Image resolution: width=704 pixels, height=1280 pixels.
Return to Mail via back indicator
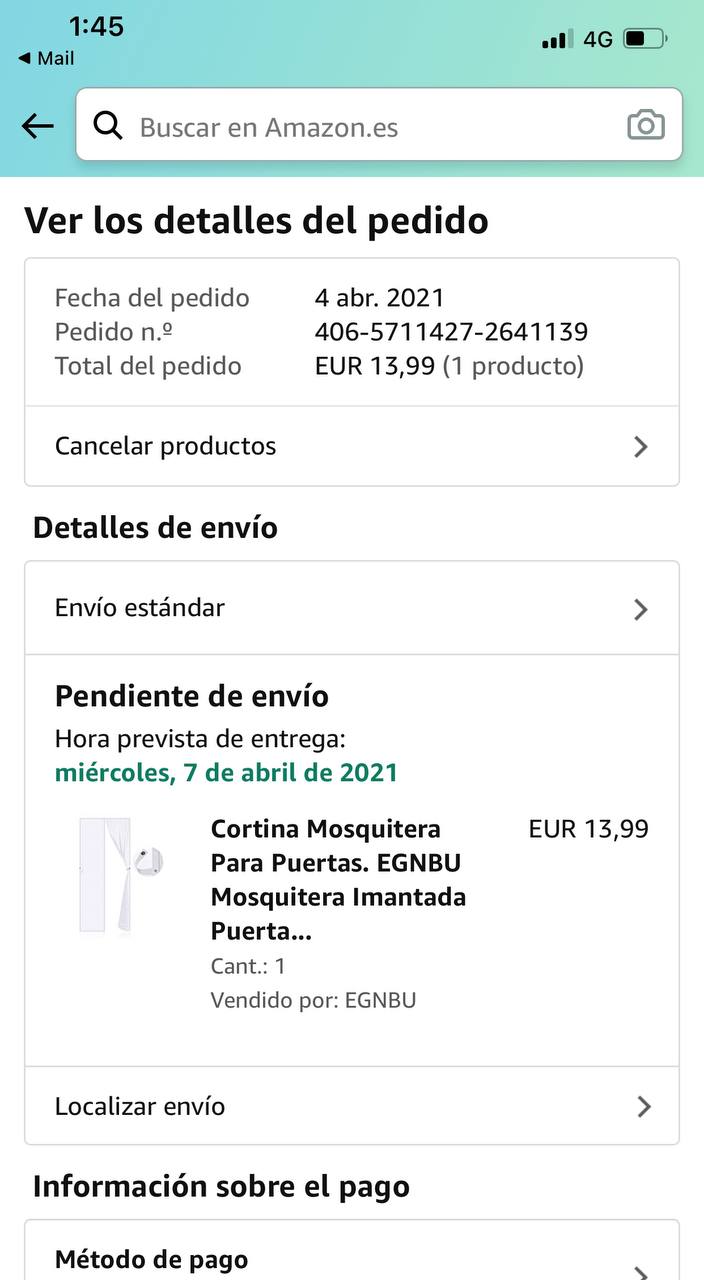click(x=46, y=58)
